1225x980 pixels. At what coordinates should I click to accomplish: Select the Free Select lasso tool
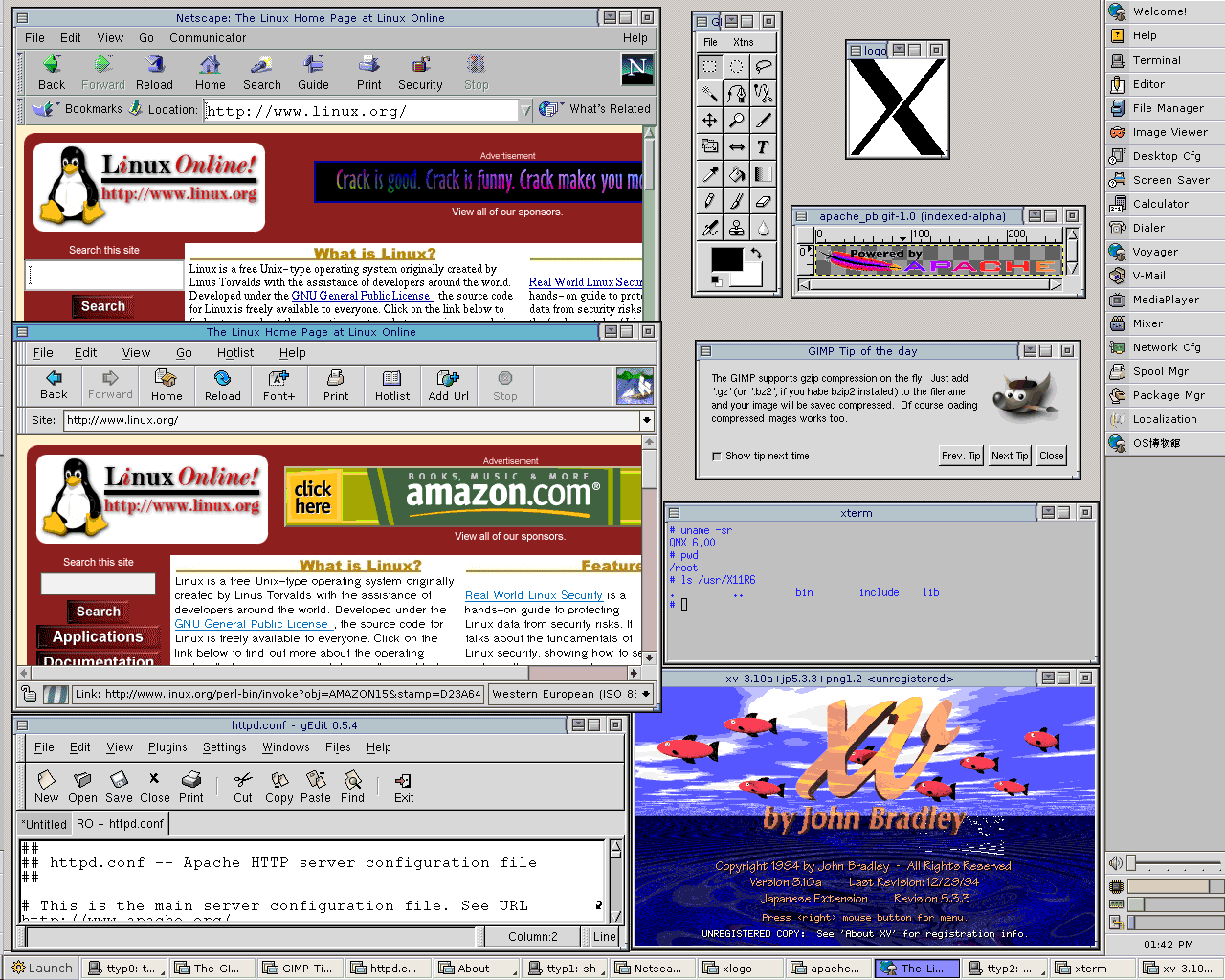pos(763,66)
